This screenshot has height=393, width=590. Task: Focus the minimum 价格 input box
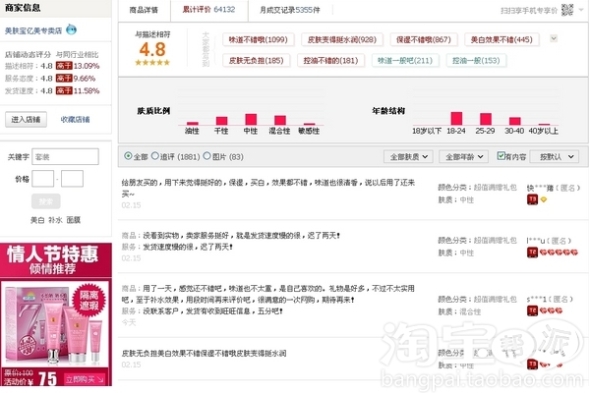tap(43, 179)
